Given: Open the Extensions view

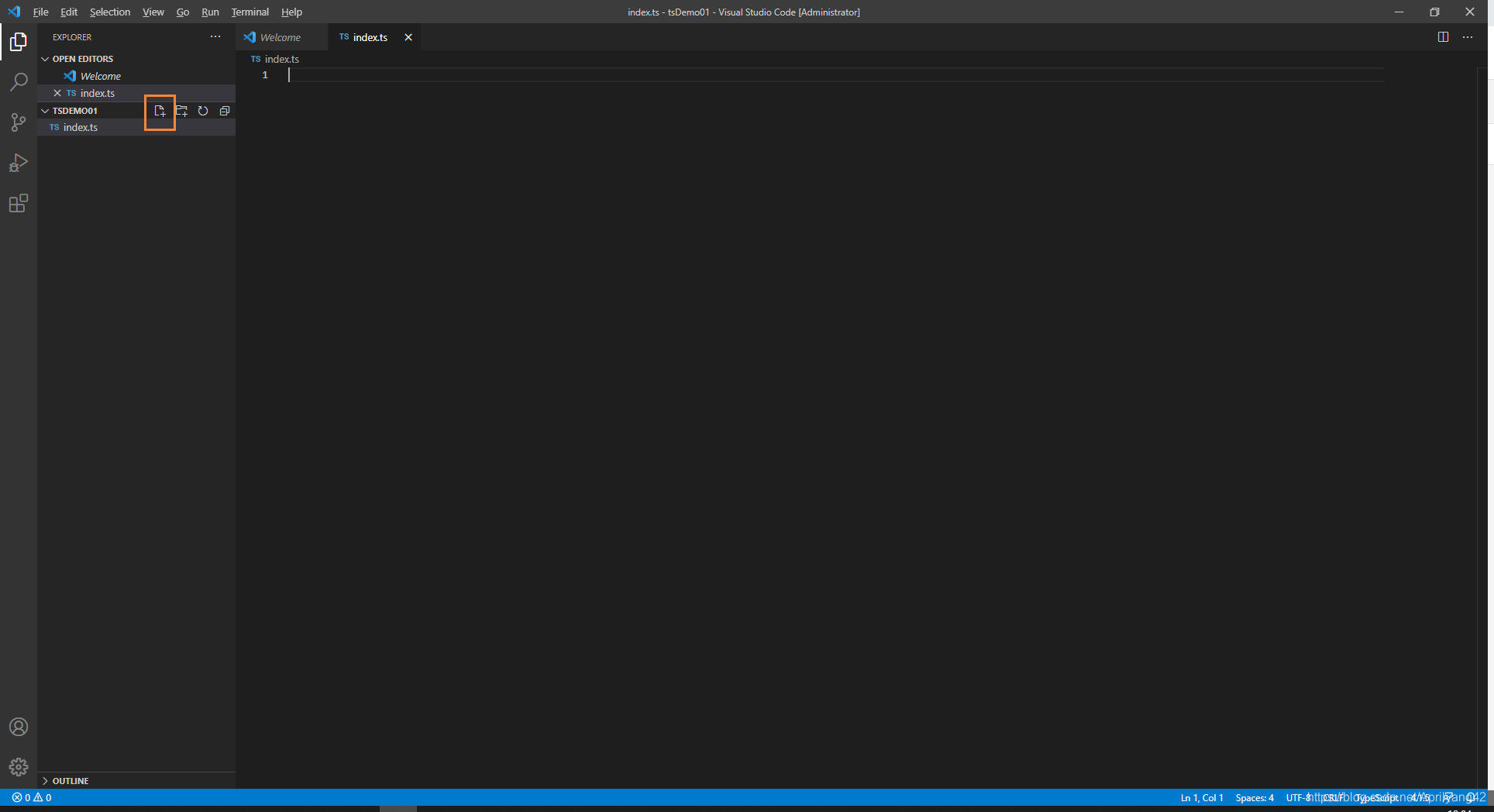Looking at the screenshot, I should pyautogui.click(x=19, y=203).
